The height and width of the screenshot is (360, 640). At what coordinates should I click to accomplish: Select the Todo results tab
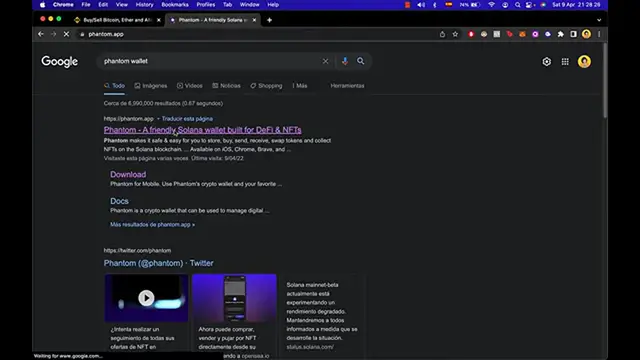[114, 86]
